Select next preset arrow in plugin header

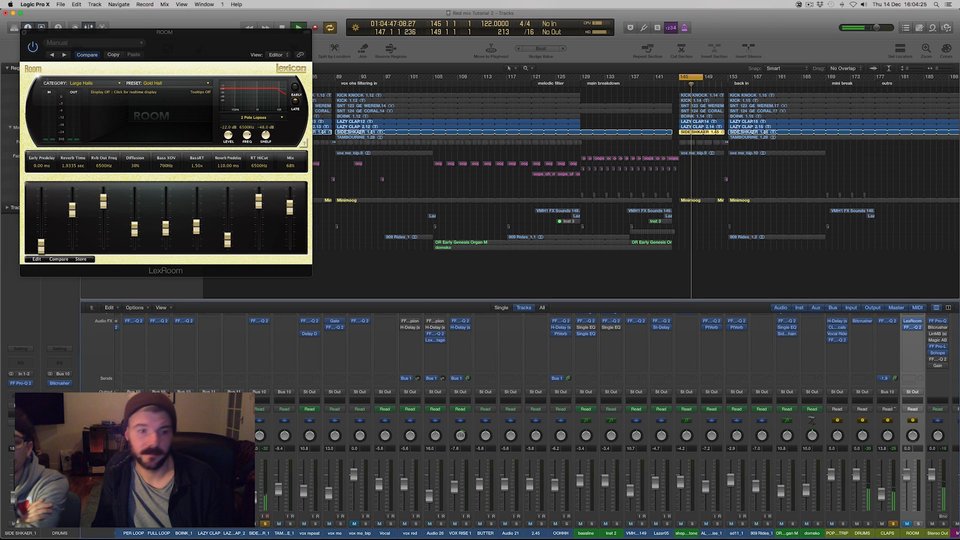[x=64, y=54]
